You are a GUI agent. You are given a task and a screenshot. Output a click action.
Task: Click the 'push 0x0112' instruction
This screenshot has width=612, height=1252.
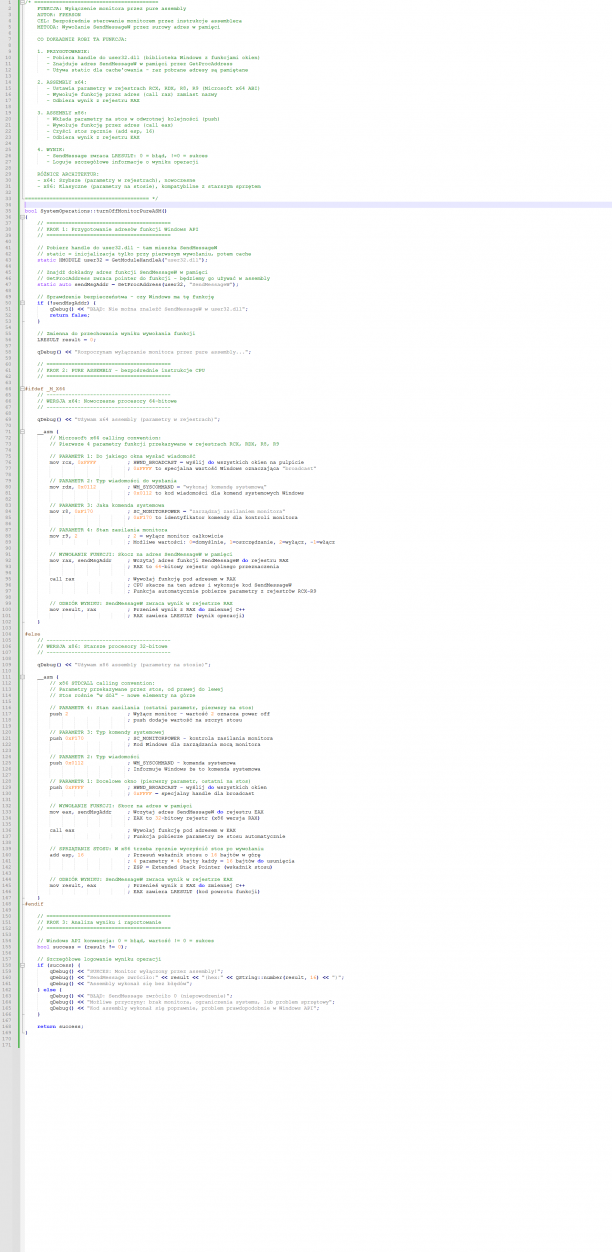(67, 763)
